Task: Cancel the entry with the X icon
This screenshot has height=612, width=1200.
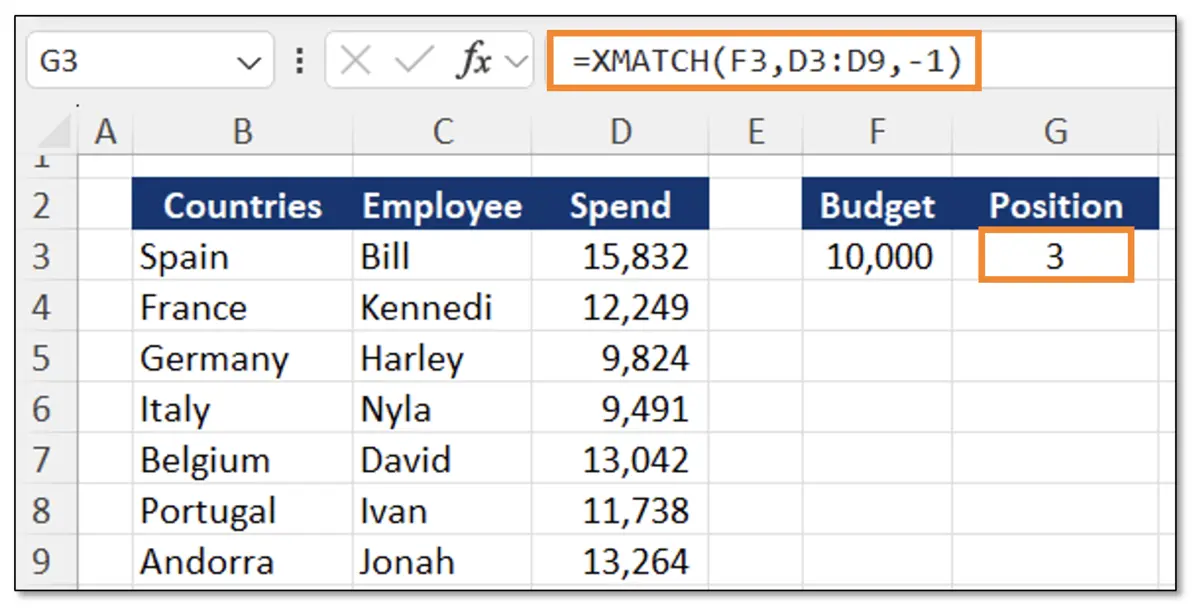Action: [355, 62]
